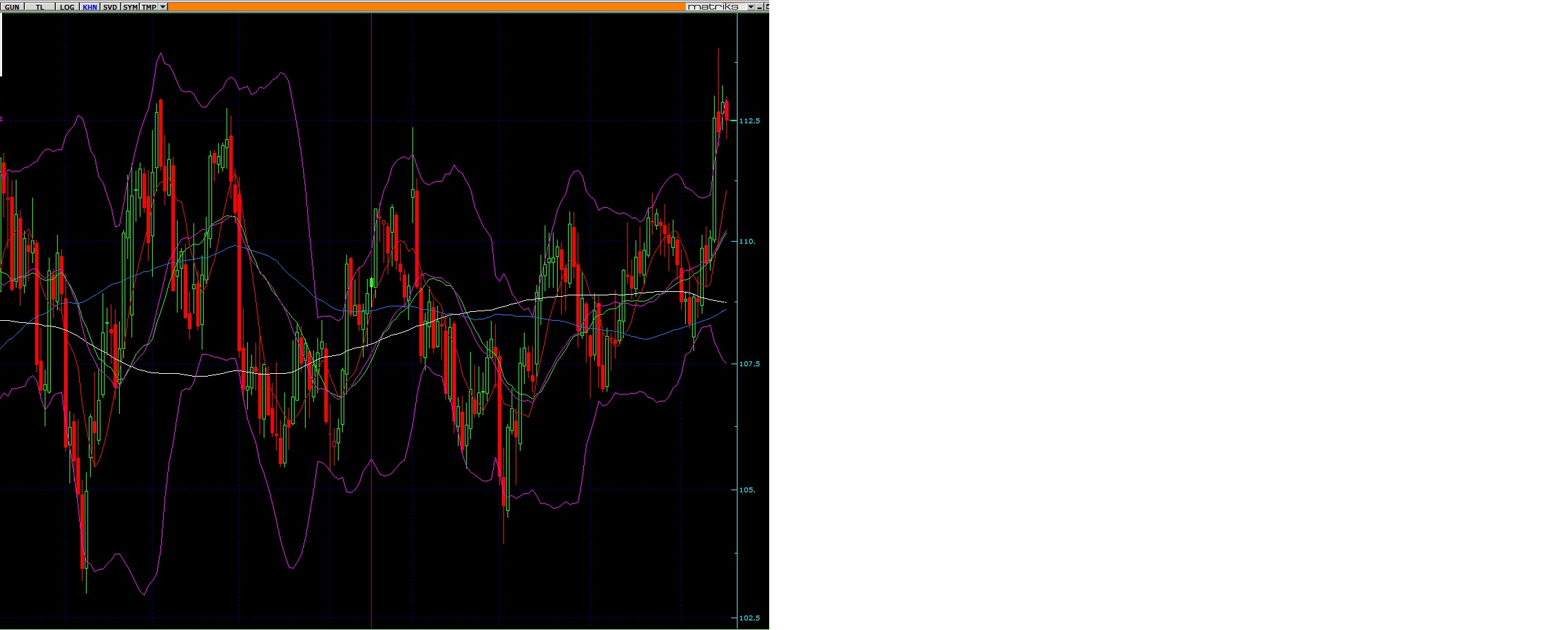Screen dimensions: 1568x630
Task: Click the GUN period button
Action: click(x=12, y=7)
